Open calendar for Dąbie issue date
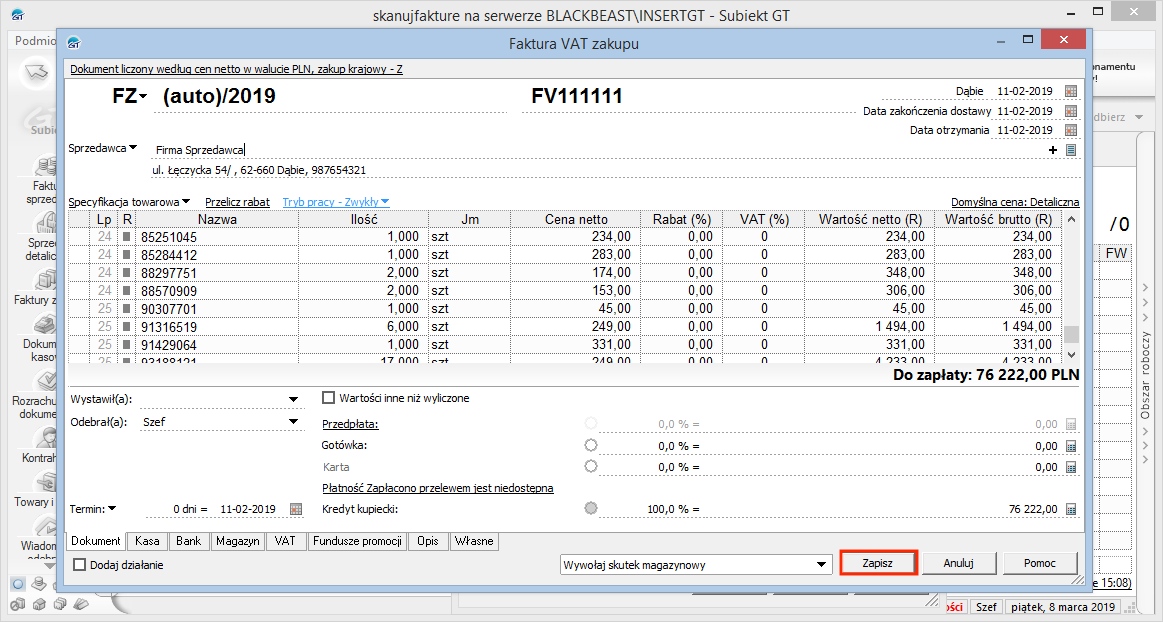This screenshot has width=1163, height=622. click(1071, 91)
